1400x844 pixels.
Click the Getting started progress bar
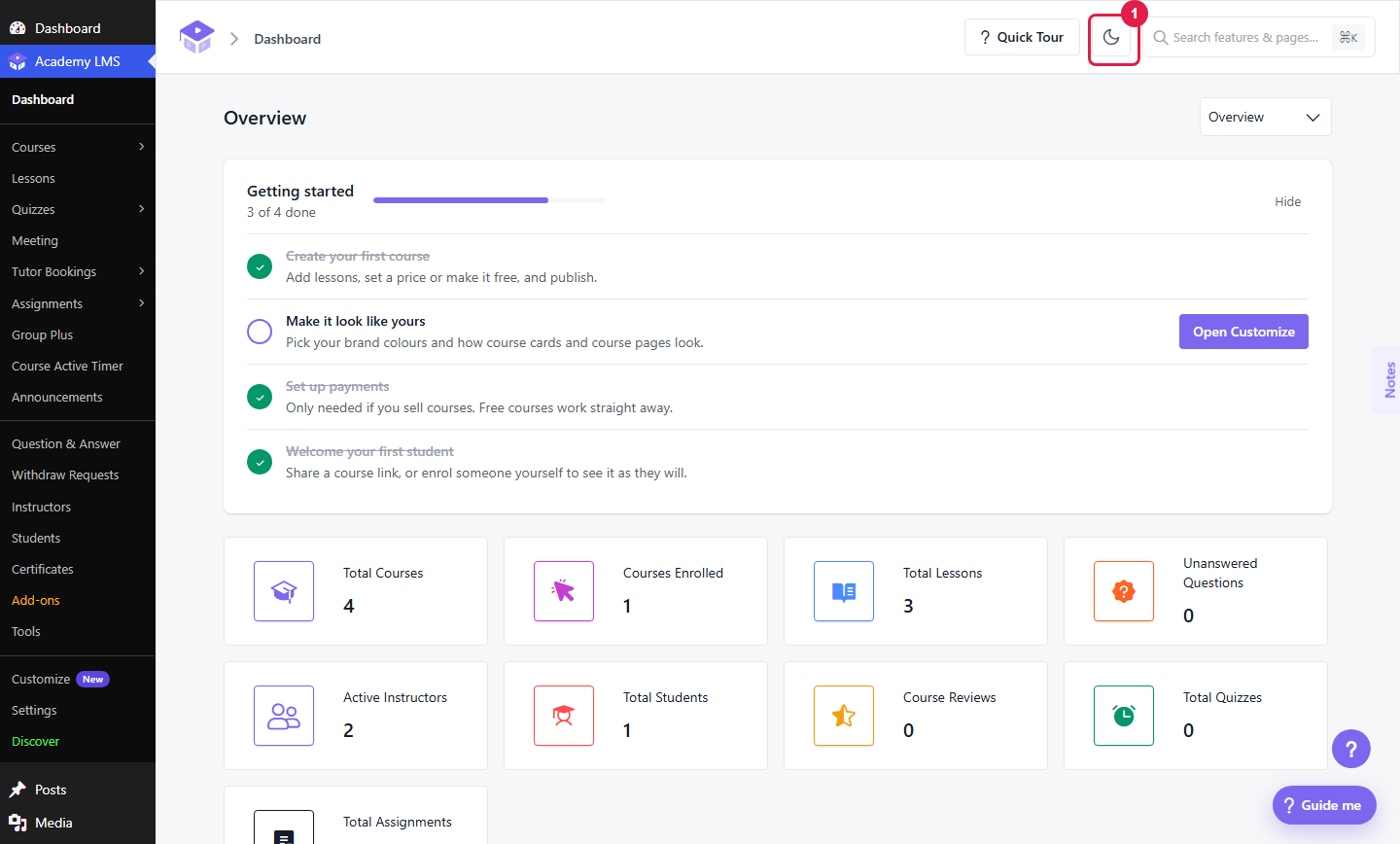490,200
